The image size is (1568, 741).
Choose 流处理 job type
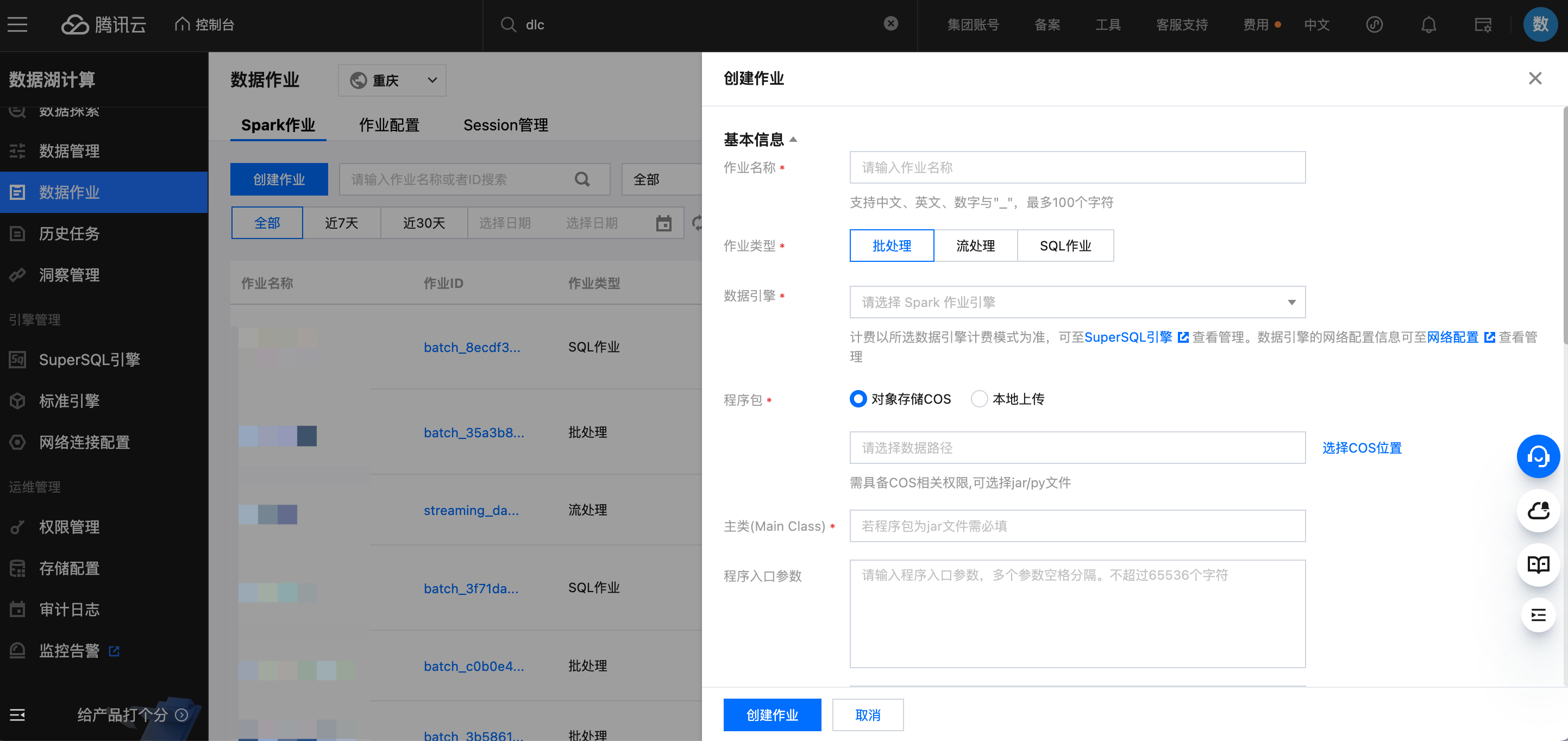point(975,246)
